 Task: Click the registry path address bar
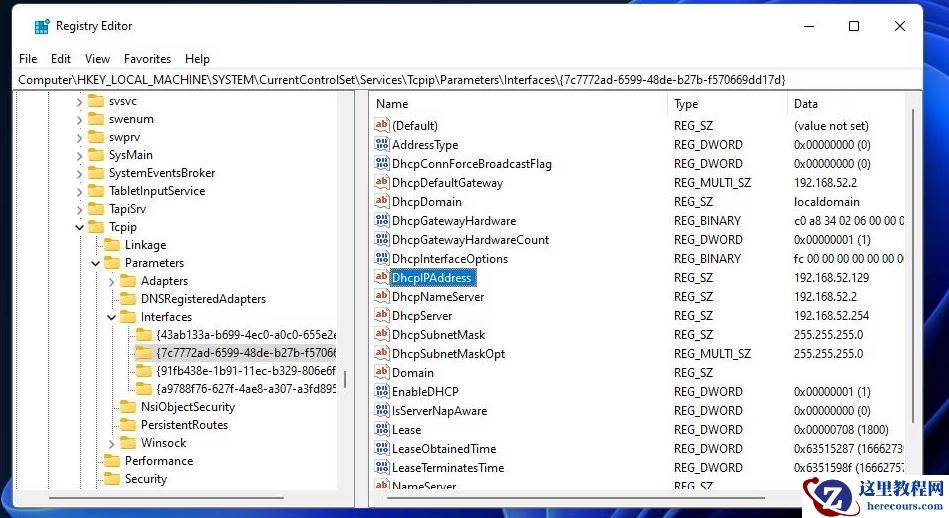pyautogui.click(x=467, y=80)
